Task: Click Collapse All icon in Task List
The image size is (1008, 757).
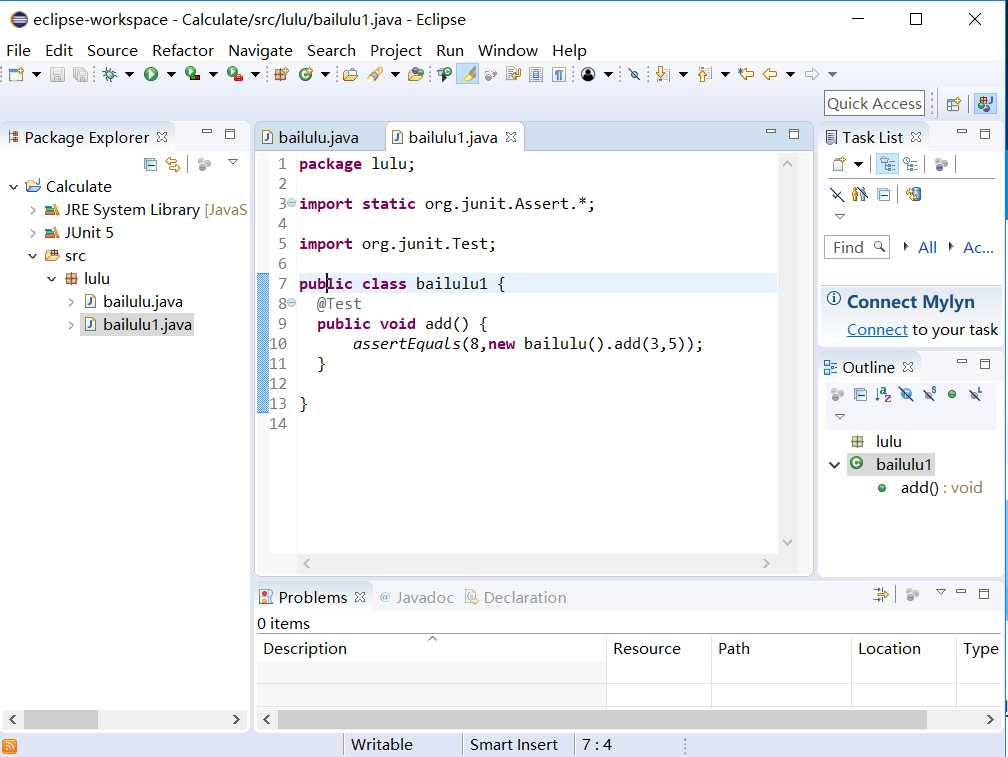Action: (x=884, y=194)
